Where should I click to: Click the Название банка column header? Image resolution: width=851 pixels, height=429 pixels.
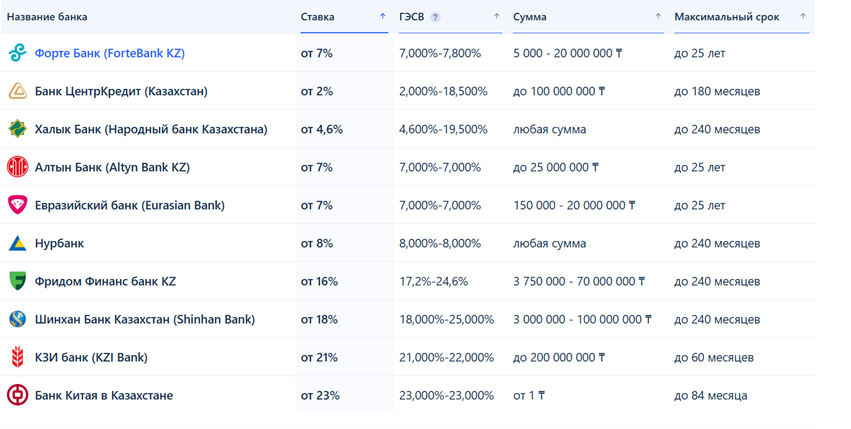click(x=47, y=17)
